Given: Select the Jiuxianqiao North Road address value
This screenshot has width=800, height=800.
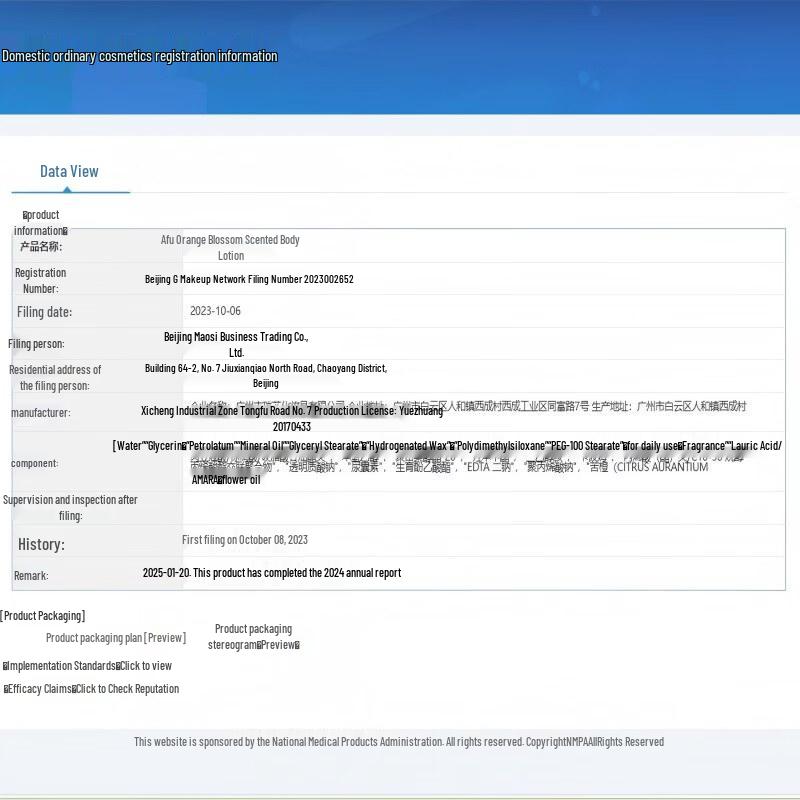Looking at the screenshot, I should (266, 375).
